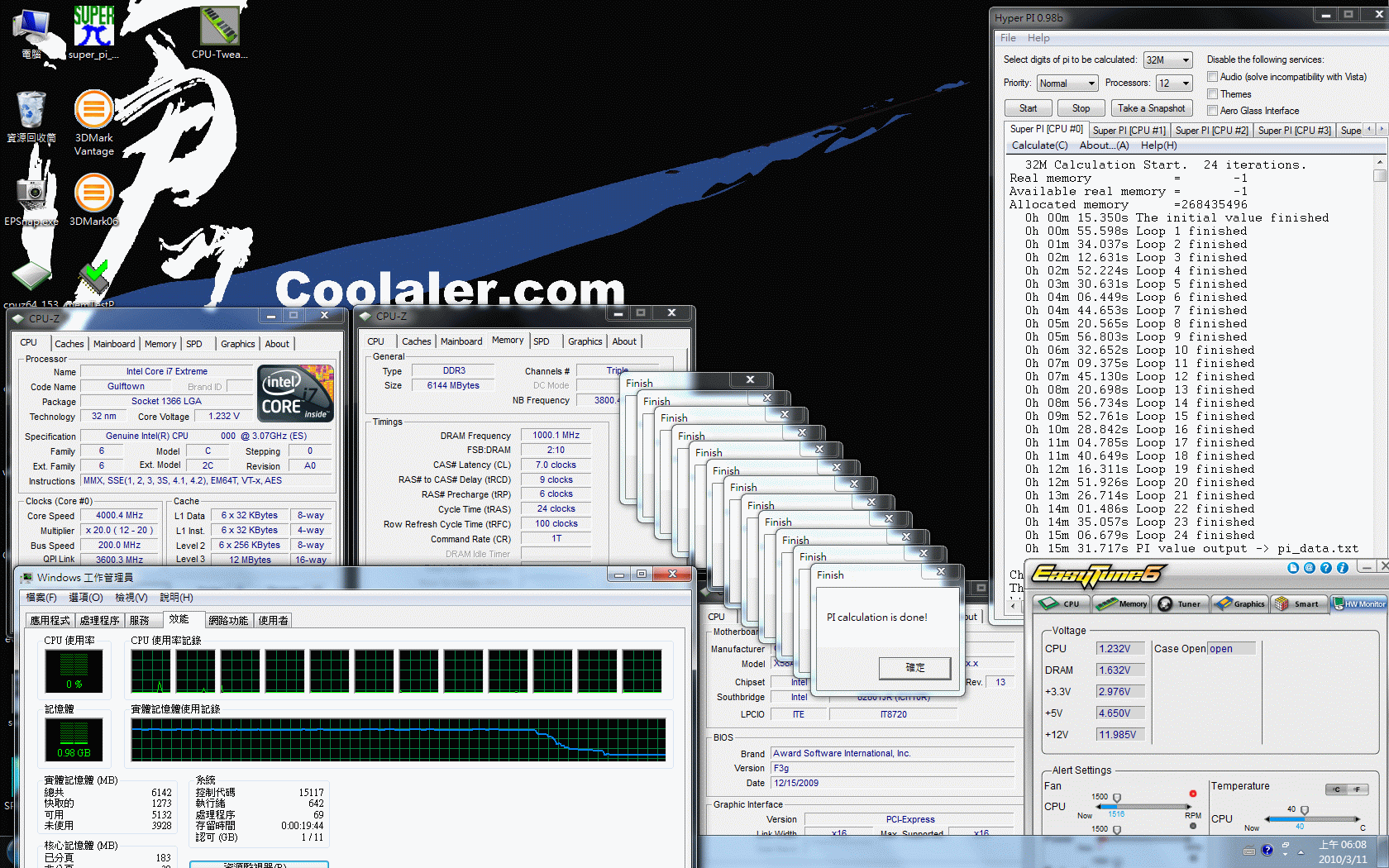Click the DRAM voltage 1.632V field
The height and width of the screenshot is (868, 1389).
(1119, 670)
